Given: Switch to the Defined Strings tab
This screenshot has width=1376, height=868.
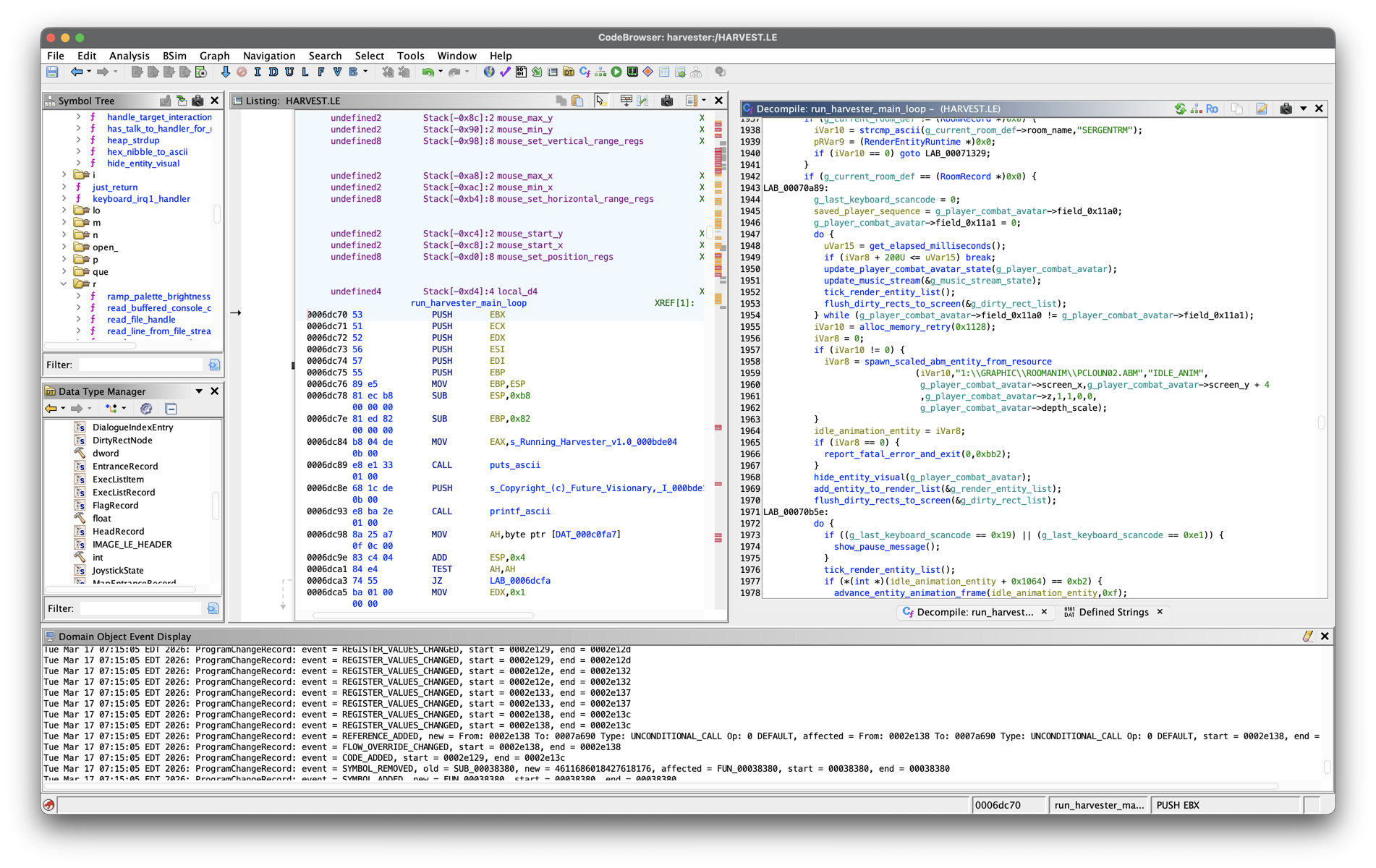Looking at the screenshot, I should coord(1113,612).
